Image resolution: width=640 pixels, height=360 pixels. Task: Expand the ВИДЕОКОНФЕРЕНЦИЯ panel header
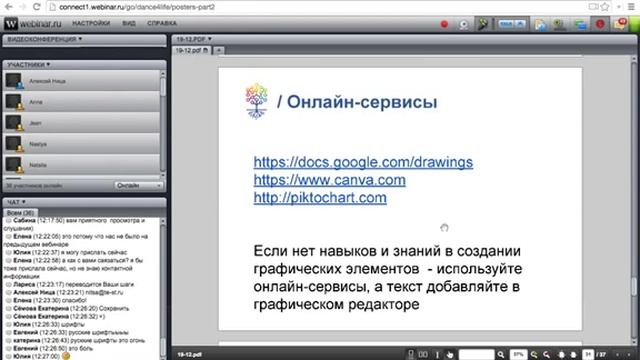click(x=84, y=39)
